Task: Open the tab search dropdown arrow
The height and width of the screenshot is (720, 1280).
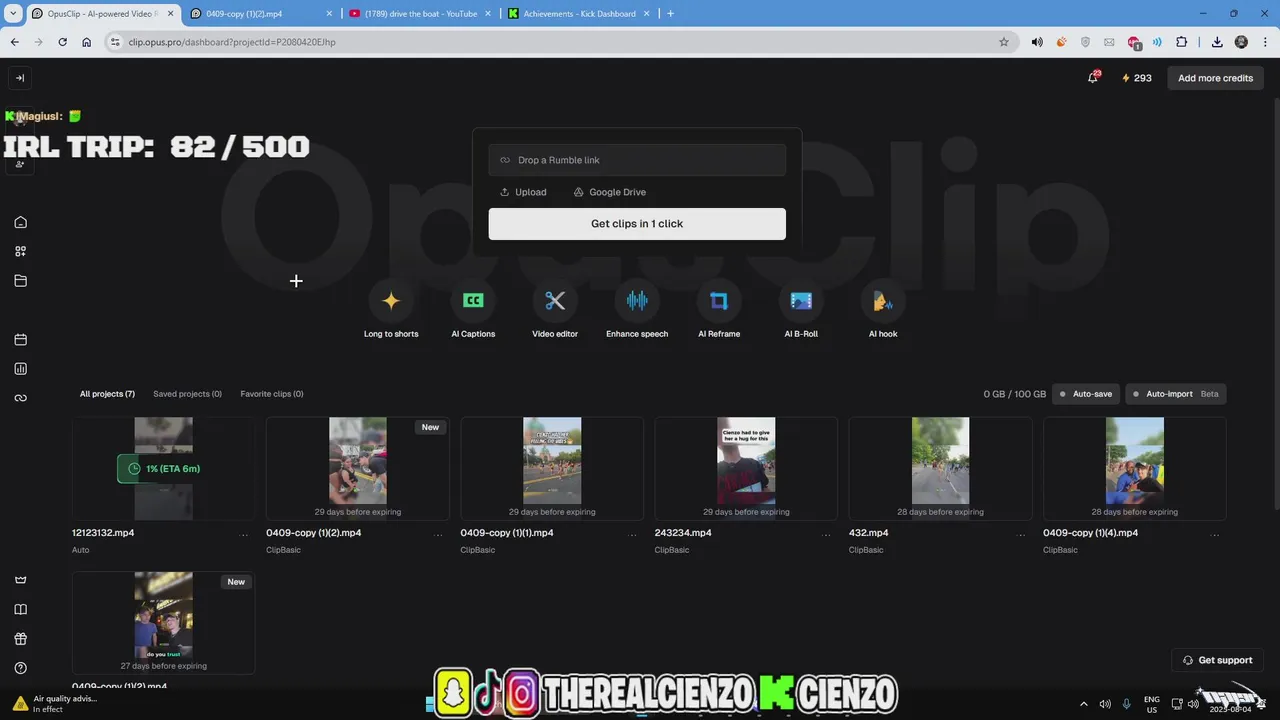Action: [x=13, y=14]
